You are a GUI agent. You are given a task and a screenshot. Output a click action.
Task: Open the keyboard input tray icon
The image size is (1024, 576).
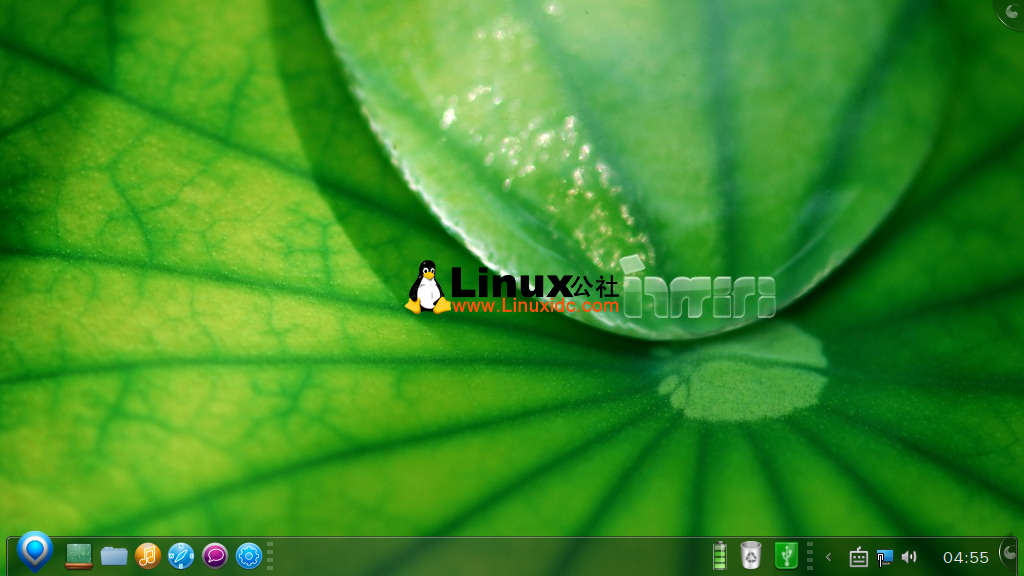(x=859, y=557)
